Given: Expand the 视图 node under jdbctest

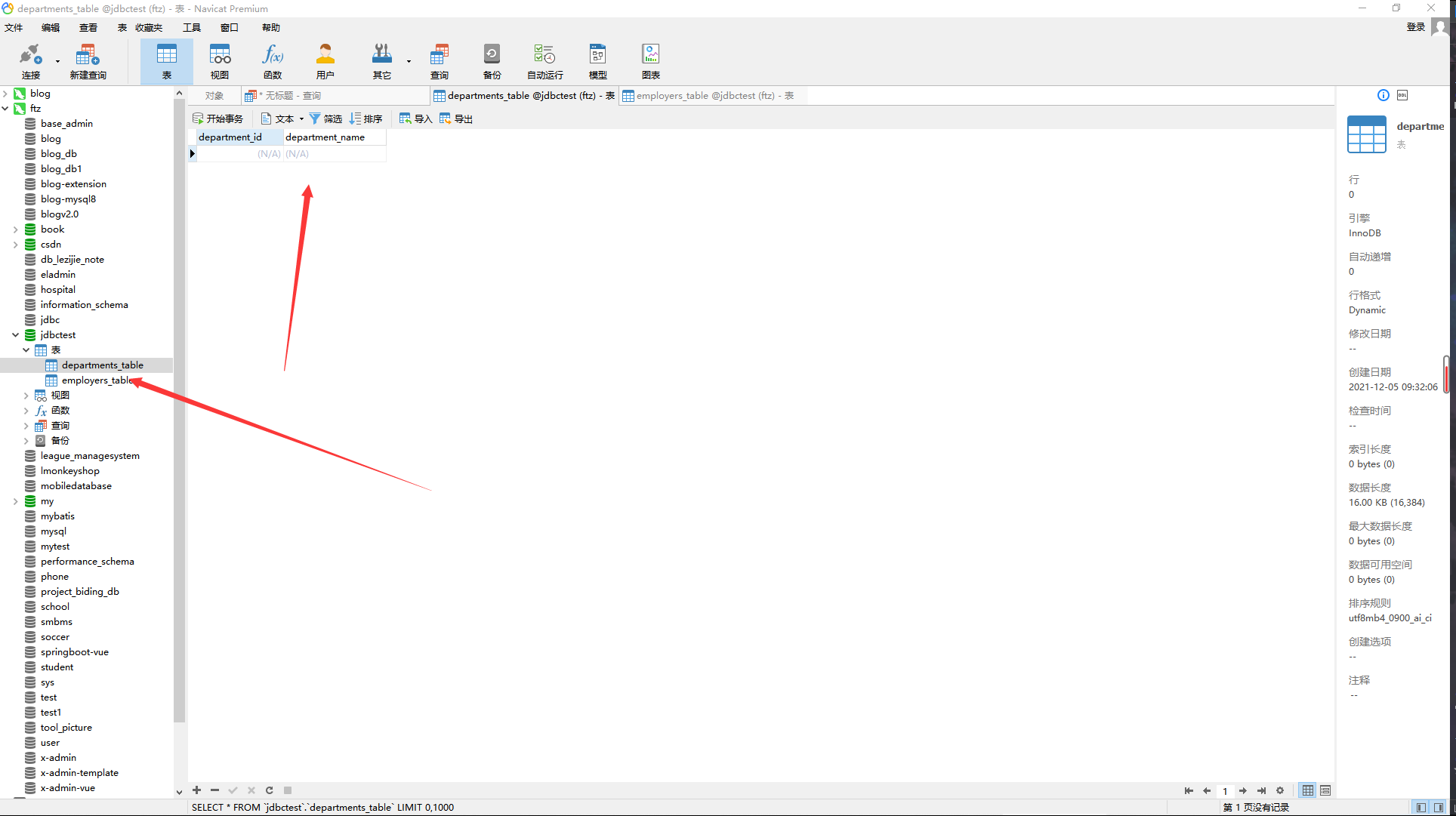Looking at the screenshot, I should [x=26, y=396].
